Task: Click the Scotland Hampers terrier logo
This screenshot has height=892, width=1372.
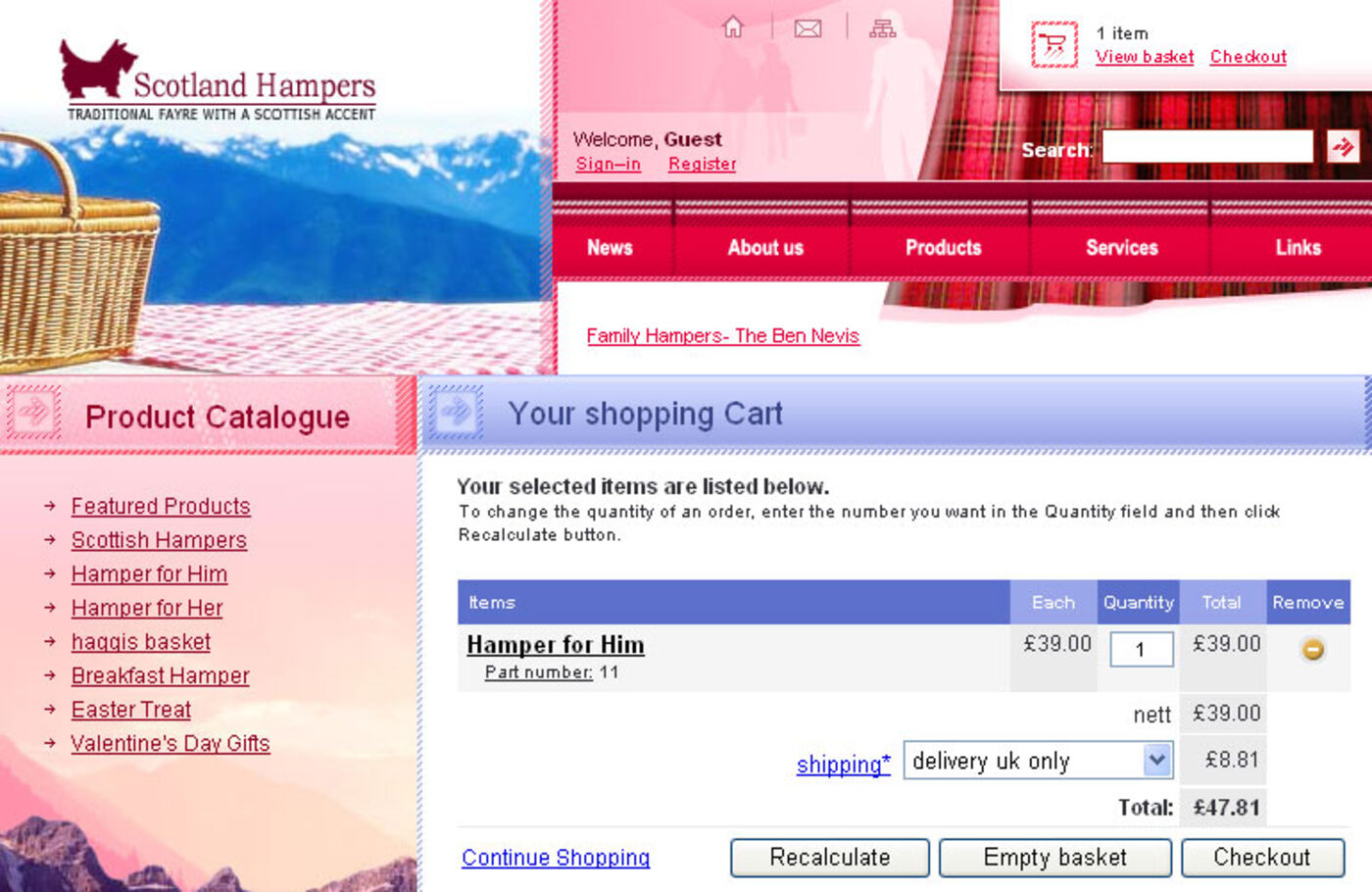Action: (x=96, y=69)
